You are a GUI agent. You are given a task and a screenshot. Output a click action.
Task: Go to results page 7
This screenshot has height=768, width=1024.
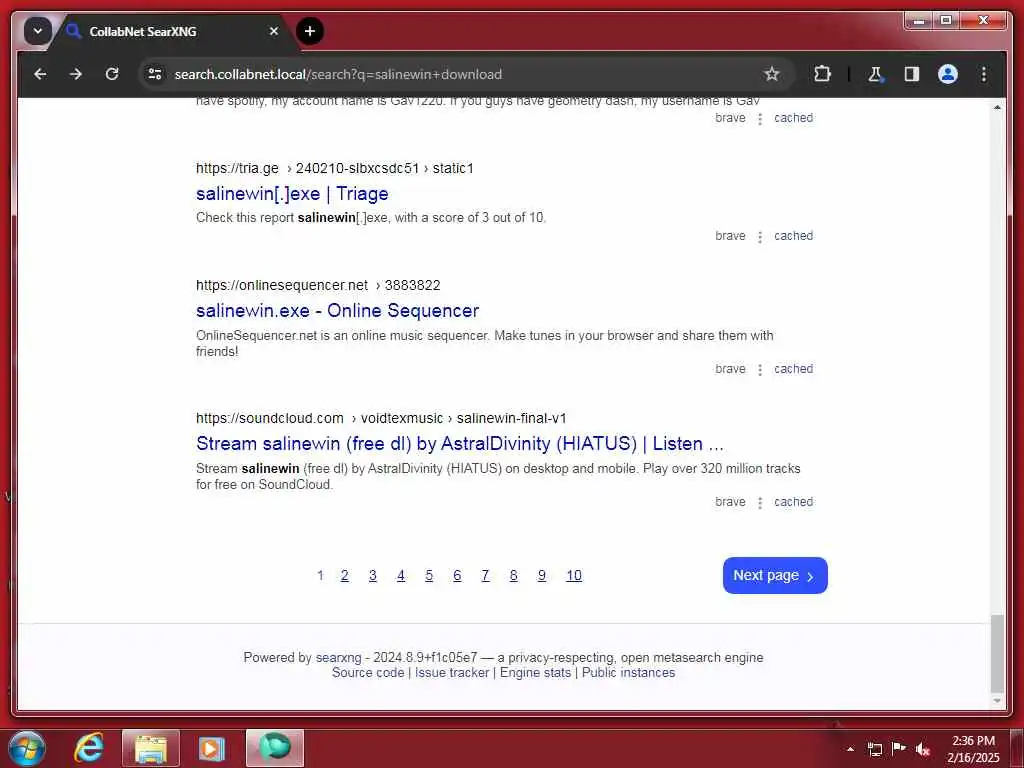coord(485,576)
